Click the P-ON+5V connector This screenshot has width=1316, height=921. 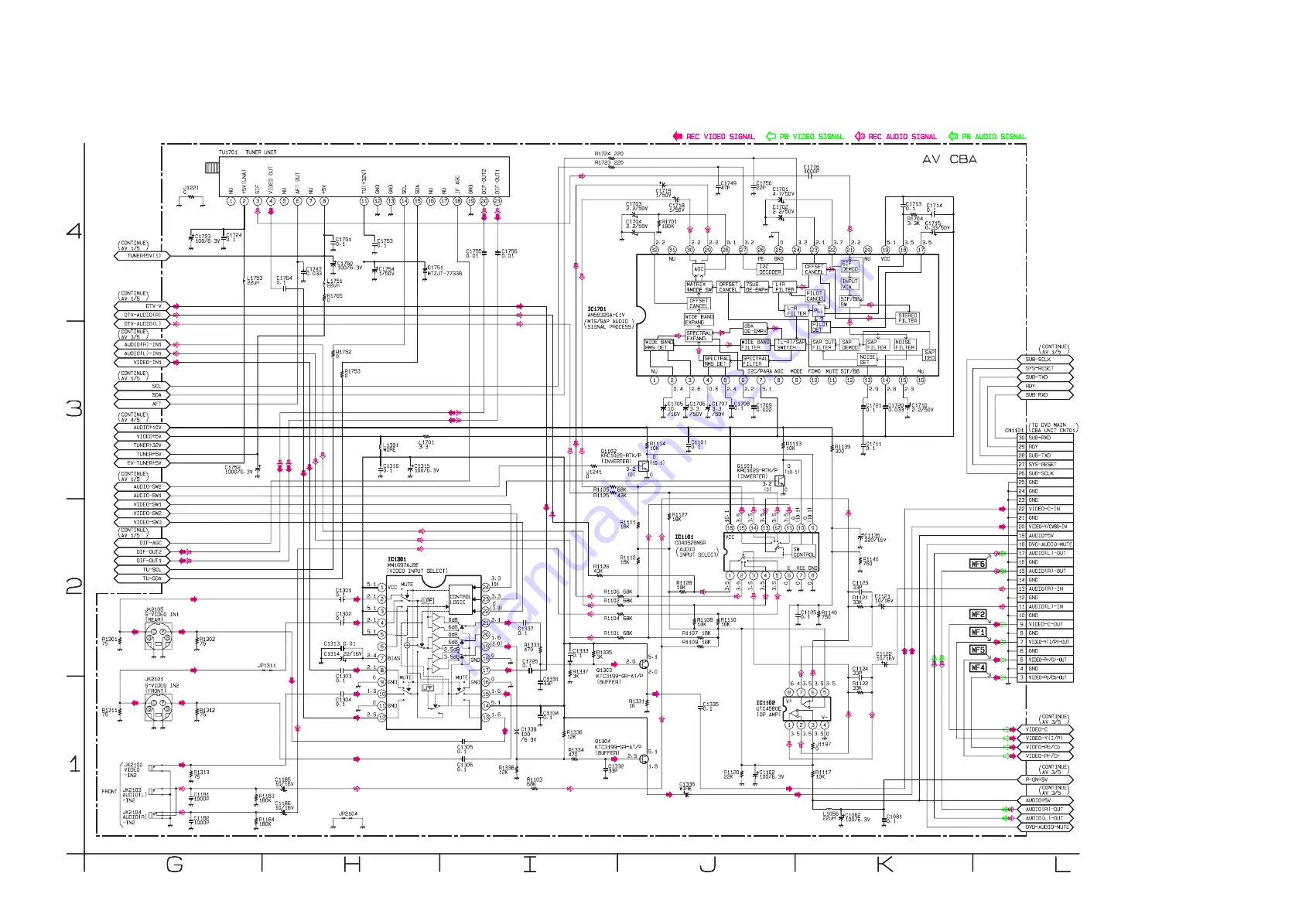pos(1045,779)
